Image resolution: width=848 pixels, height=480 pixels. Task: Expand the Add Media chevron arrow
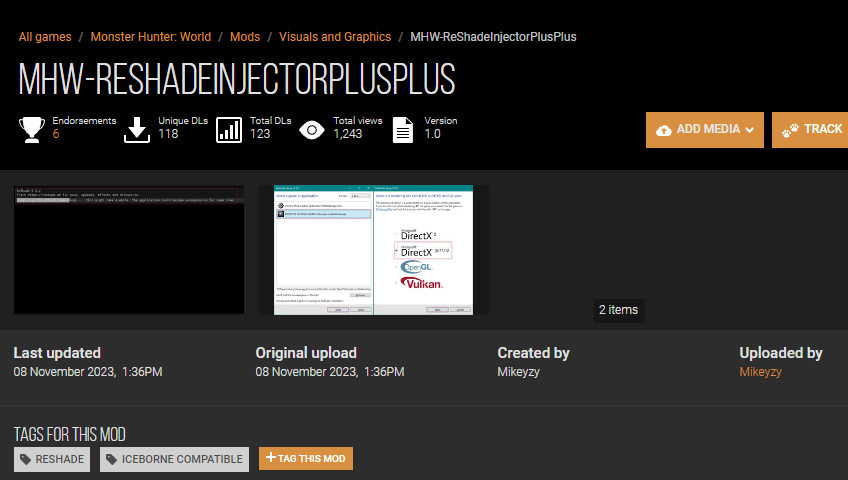[x=749, y=130]
